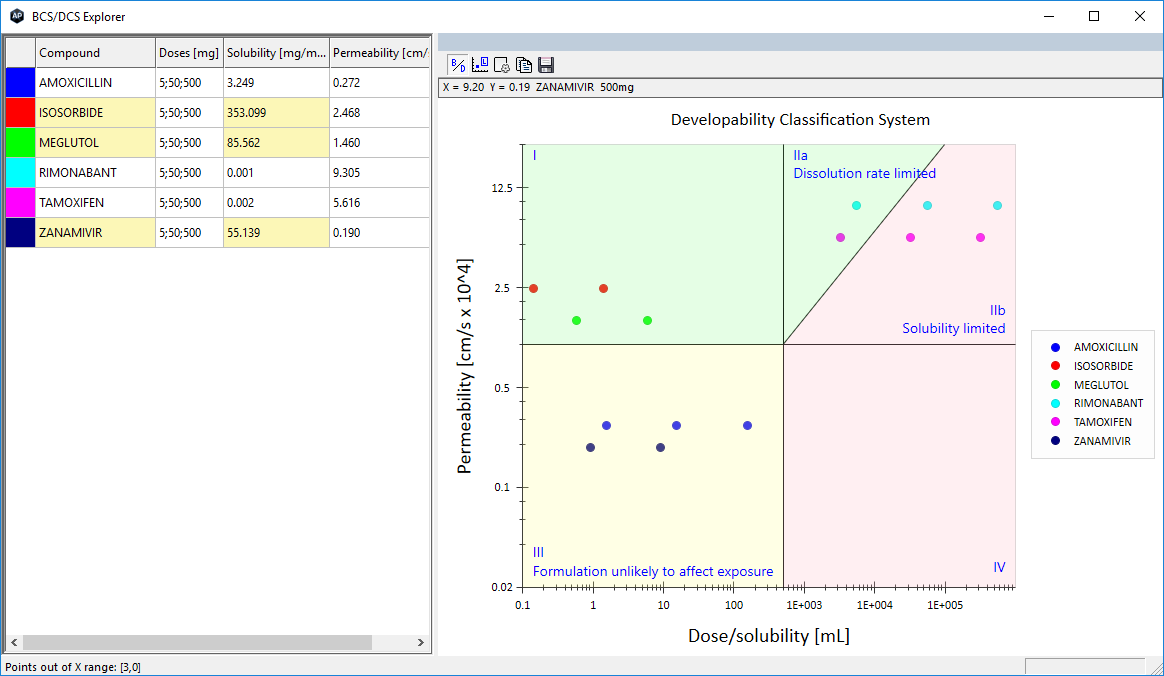Image resolution: width=1164 pixels, height=676 pixels.
Task: Save the plot with the floppy disk icon
Action: pyautogui.click(x=546, y=65)
